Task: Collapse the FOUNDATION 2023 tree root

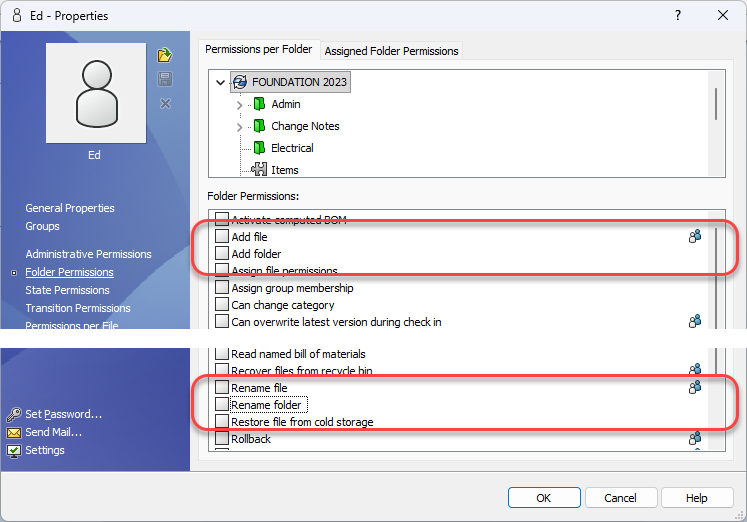Action: [220, 82]
